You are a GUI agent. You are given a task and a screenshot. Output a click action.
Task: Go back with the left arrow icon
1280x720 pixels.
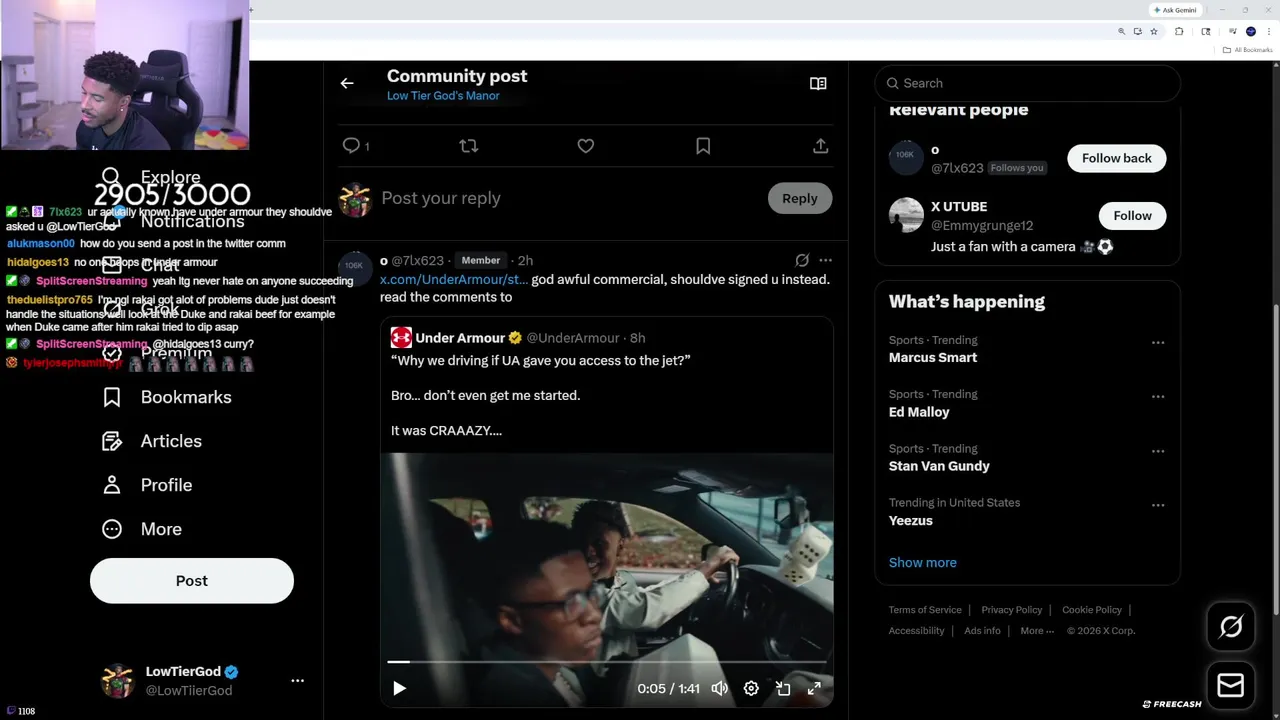pyautogui.click(x=347, y=84)
